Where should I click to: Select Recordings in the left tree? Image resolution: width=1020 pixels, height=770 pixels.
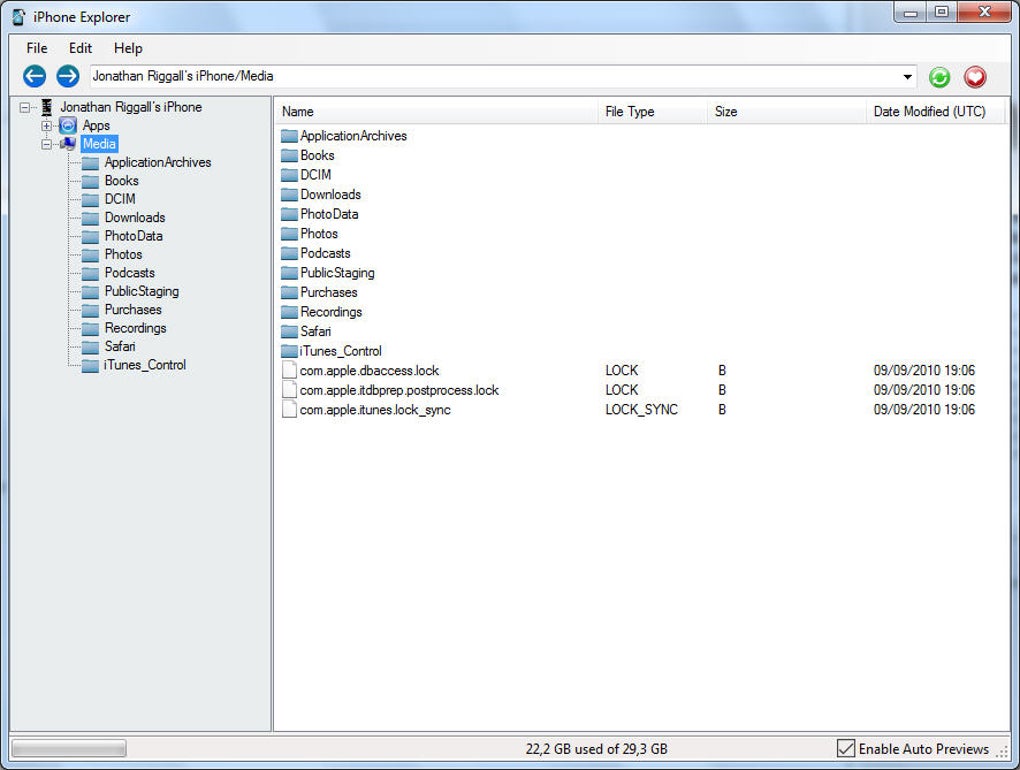(135, 328)
